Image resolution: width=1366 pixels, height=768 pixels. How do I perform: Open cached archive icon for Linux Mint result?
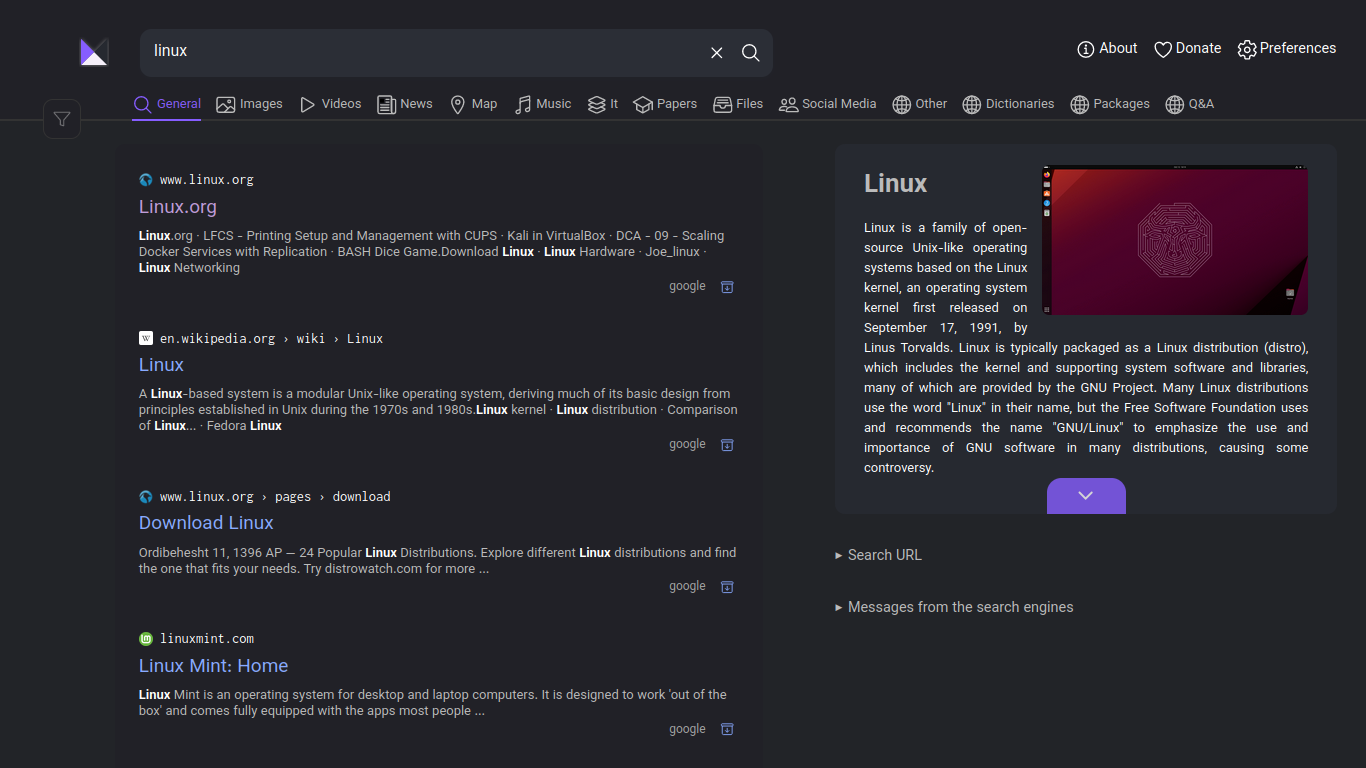pos(727,730)
